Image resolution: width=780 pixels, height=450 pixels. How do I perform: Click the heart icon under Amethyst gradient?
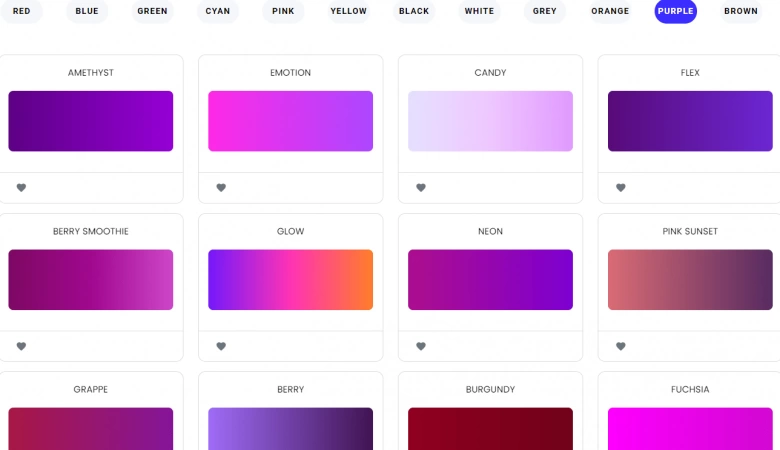21,188
